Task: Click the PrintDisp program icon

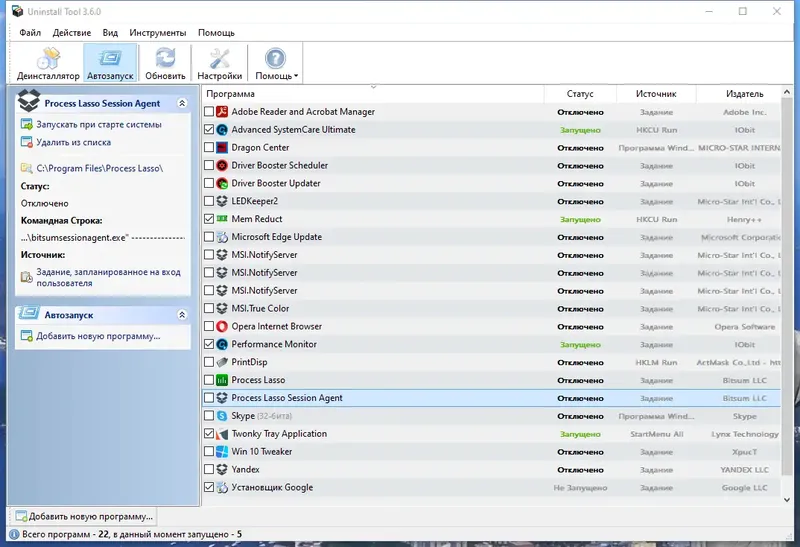Action: 222,362
